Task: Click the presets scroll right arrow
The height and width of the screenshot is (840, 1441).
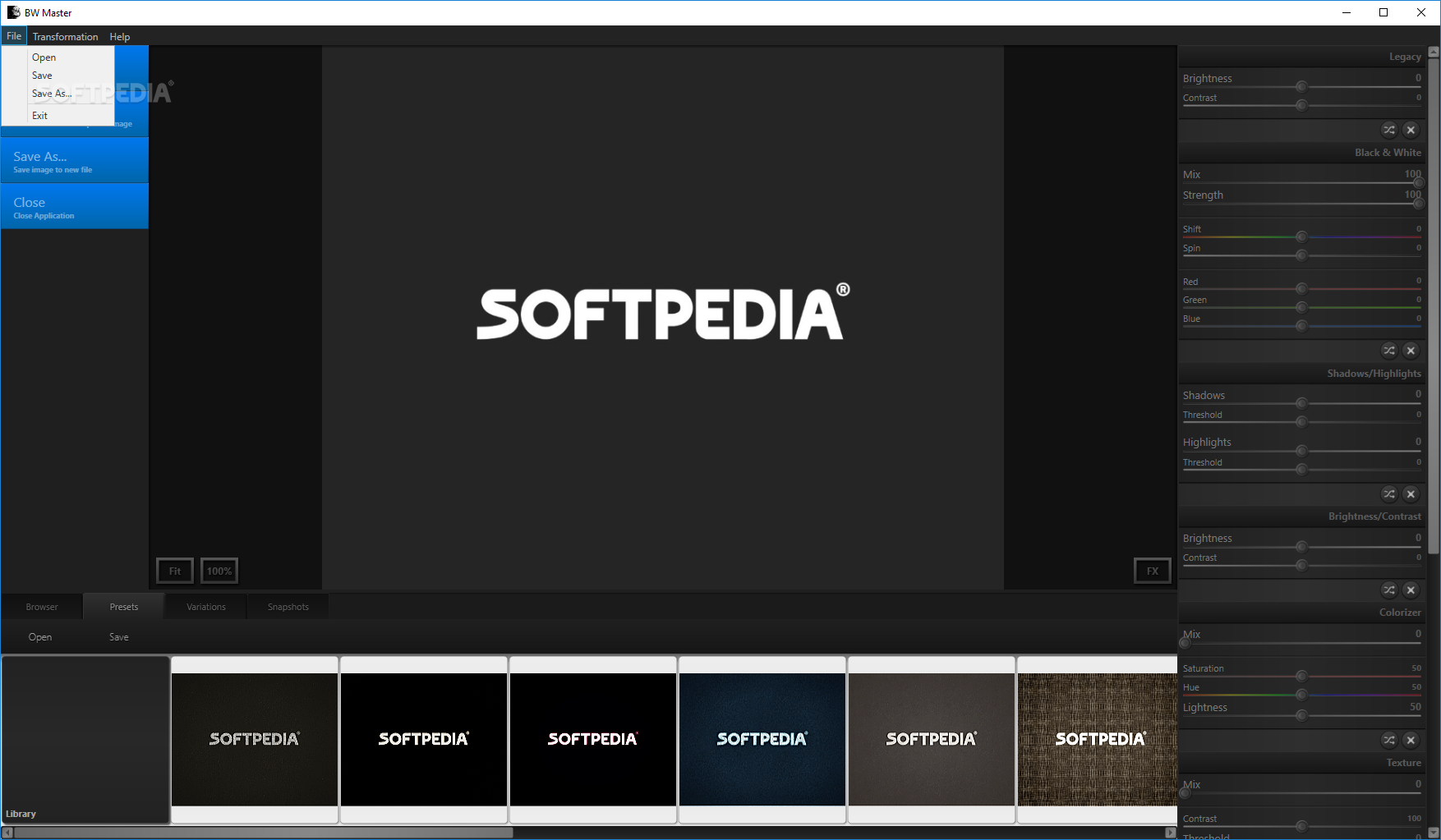Action: click(x=1171, y=833)
